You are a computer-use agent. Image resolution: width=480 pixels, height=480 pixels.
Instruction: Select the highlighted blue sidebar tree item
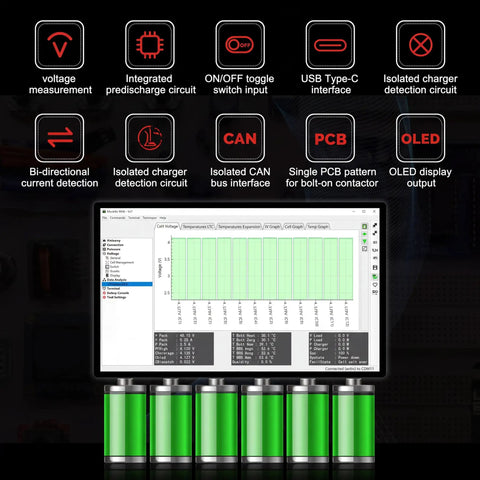click(x=127, y=284)
